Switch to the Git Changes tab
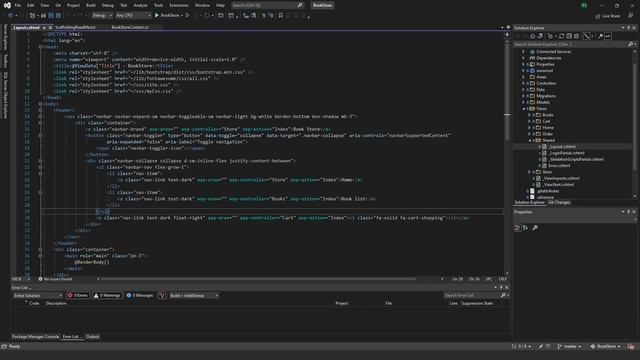 (x=559, y=202)
